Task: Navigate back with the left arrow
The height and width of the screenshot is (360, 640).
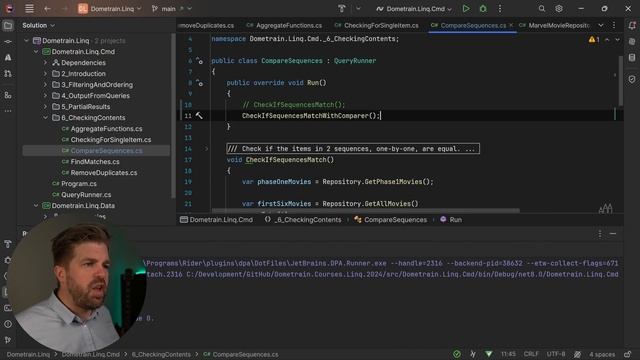Action: (47, 9)
